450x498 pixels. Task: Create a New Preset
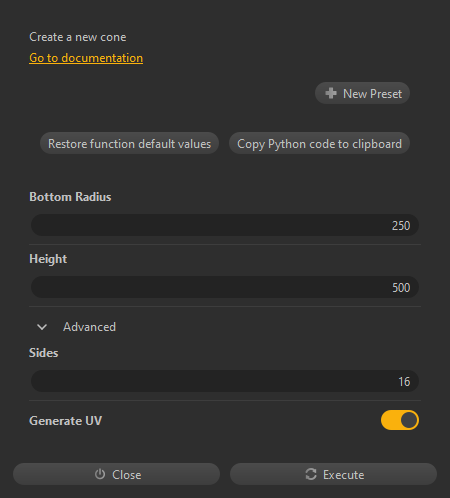tap(362, 93)
